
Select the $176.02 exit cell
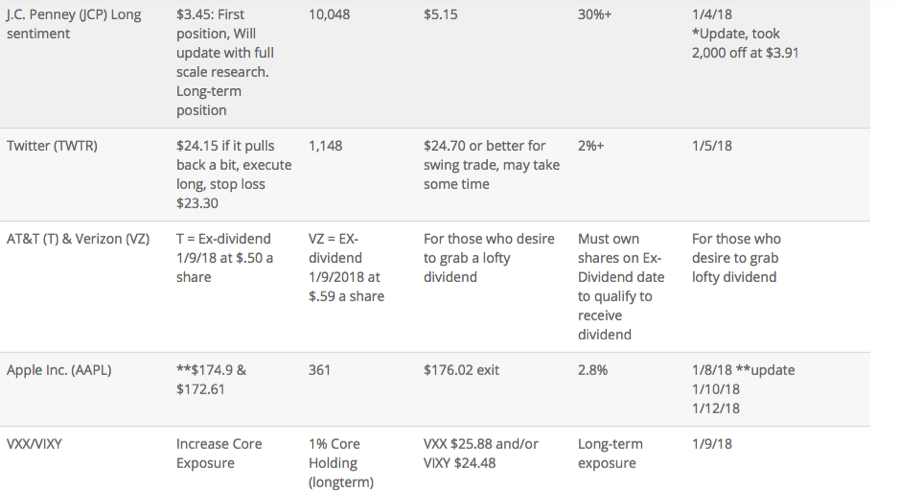point(461,370)
